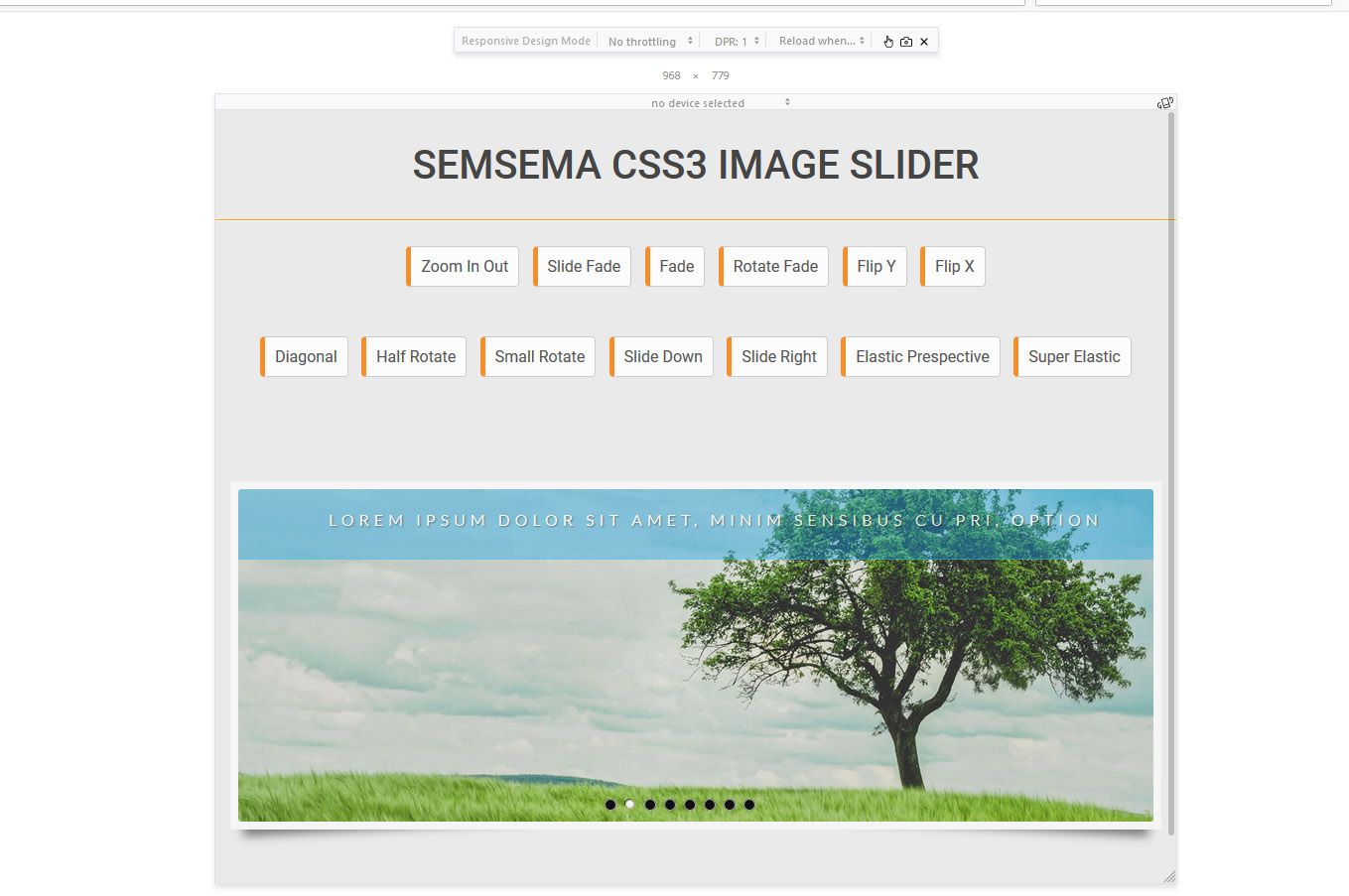Select the Diagonal effect button
1349x896 pixels.
click(x=304, y=356)
